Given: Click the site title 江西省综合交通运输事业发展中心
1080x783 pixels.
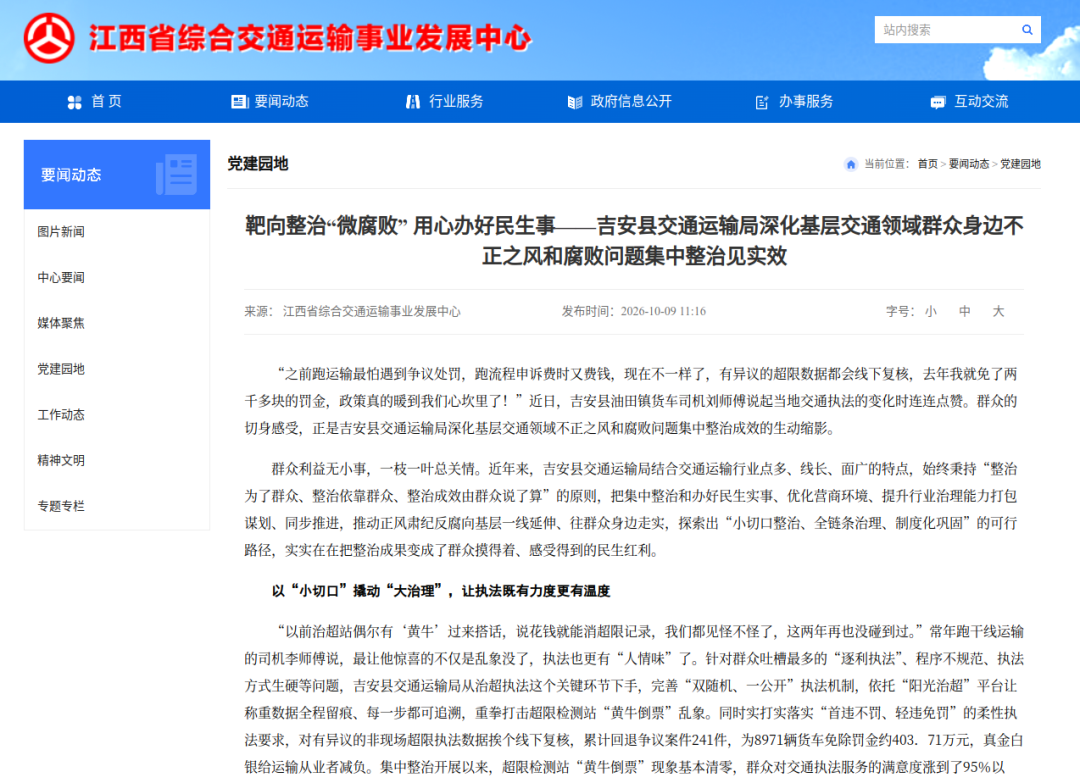Looking at the screenshot, I should click(x=310, y=38).
